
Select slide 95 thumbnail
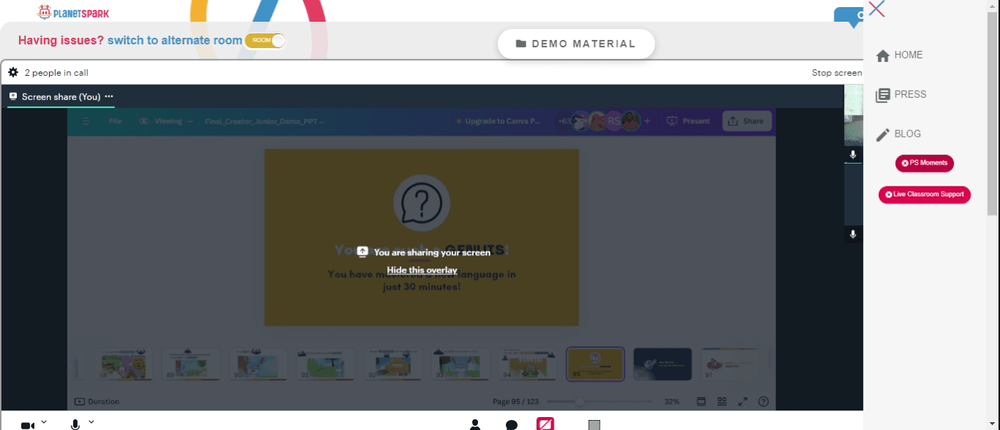595,364
